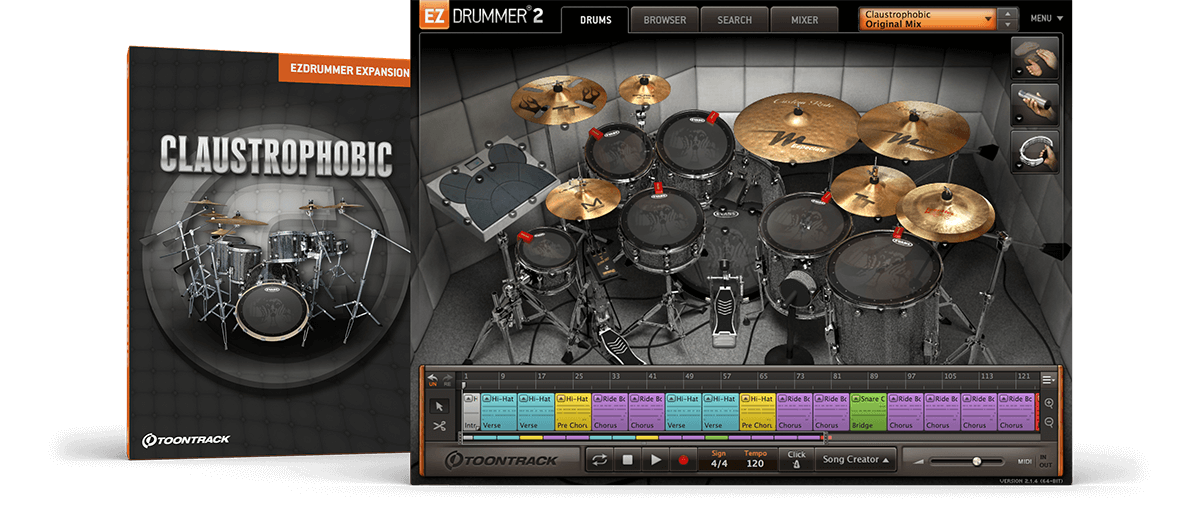Toggle loop playback
This screenshot has height=517, width=1200.
(600, 460)
